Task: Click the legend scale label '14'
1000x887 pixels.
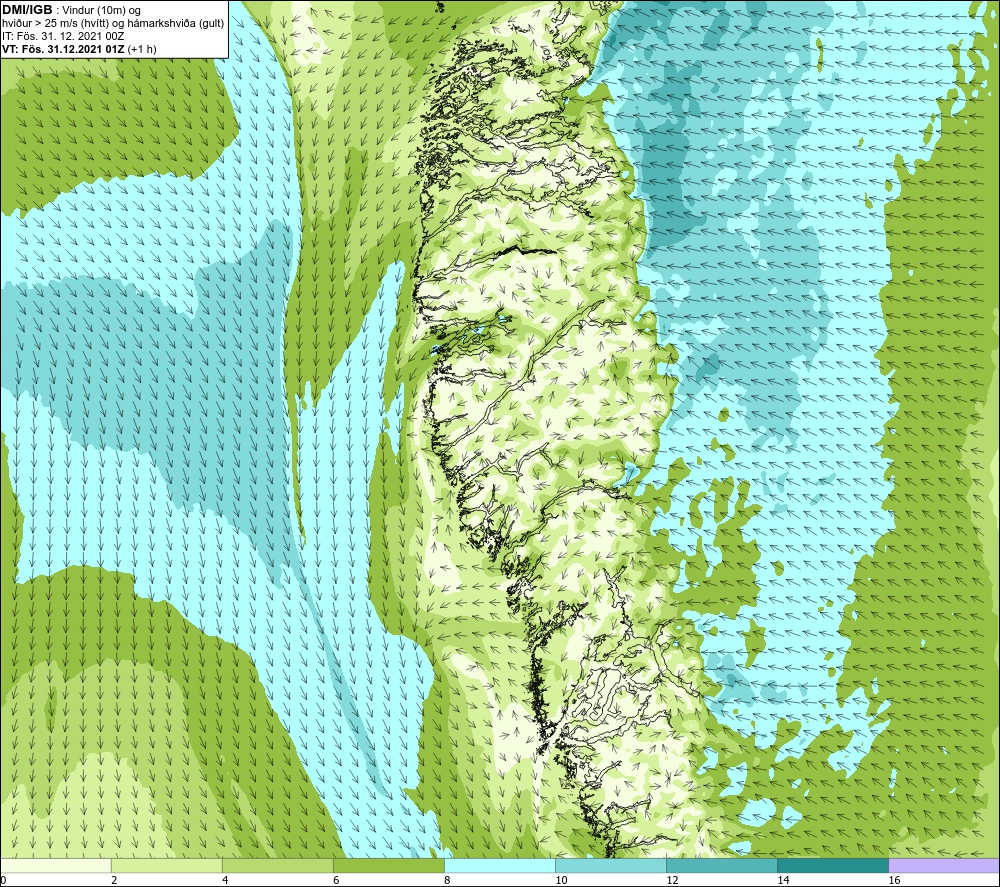Action: (x=783, y=880)
